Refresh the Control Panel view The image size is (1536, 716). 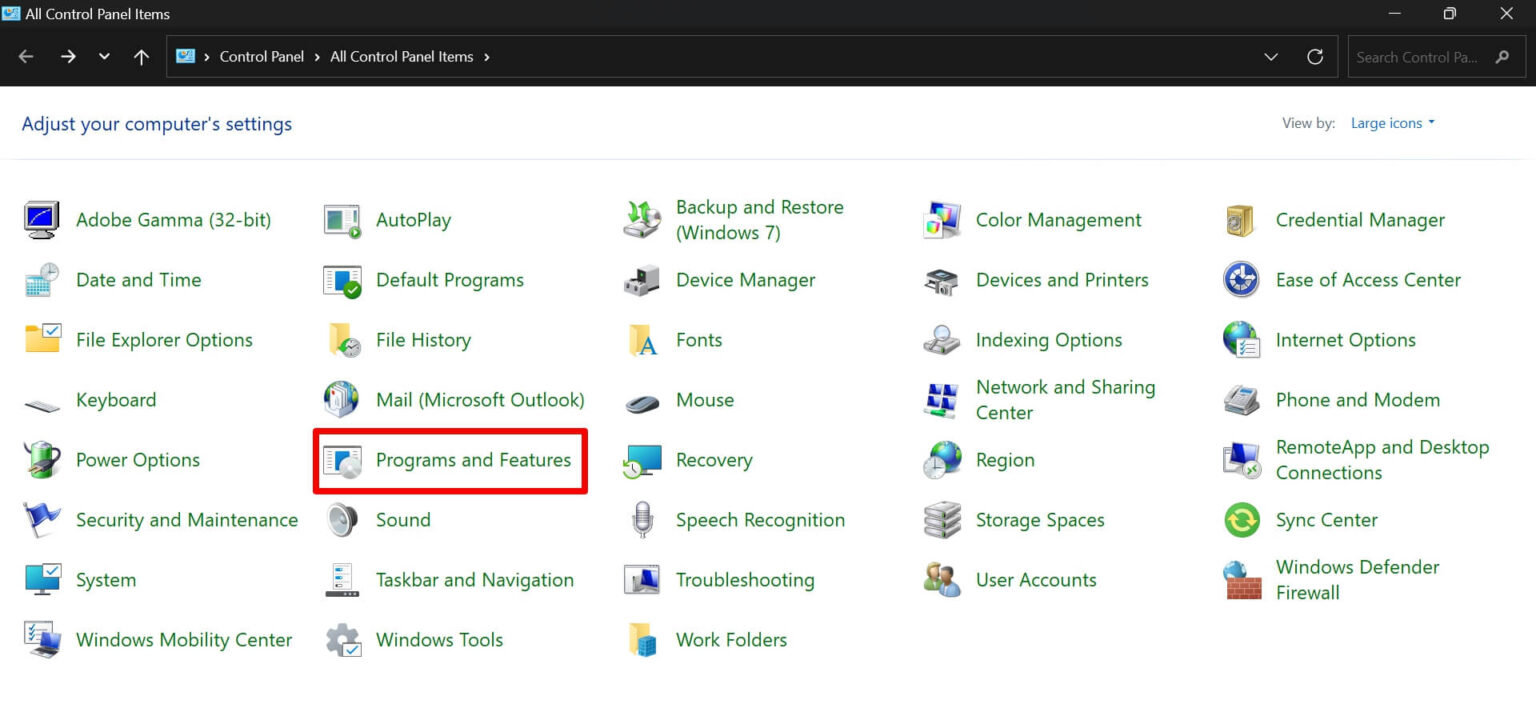click(x=1315, y=57)
